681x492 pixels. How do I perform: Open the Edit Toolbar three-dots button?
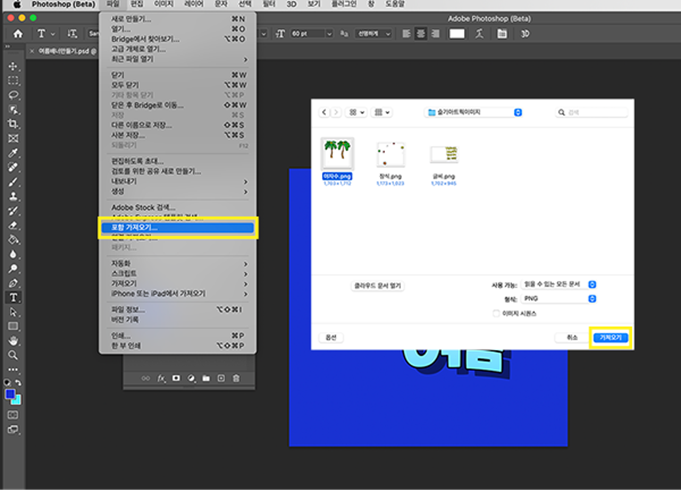[13, 370]
